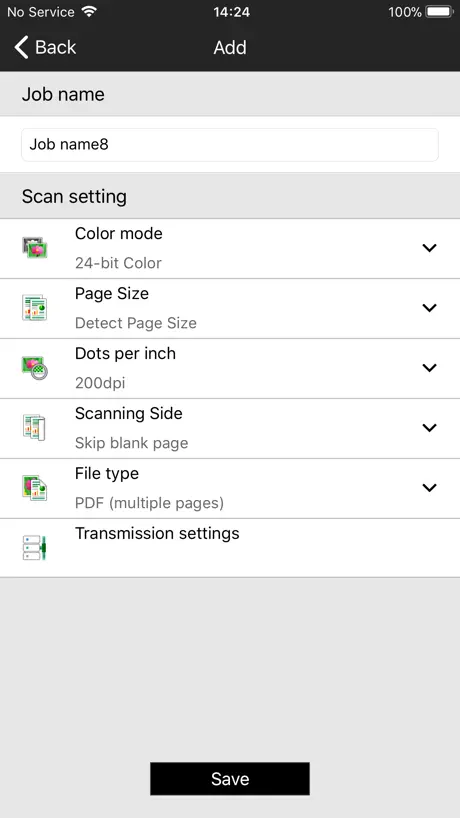Screen dimensions: 460x818
Task: Go Back to previous screen
Action: (45, 47)
